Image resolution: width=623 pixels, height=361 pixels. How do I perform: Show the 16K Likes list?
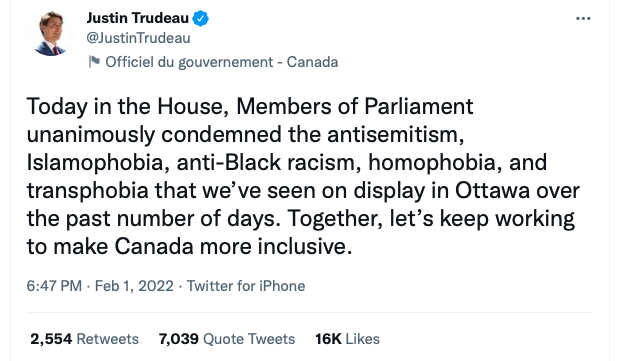[347, 339]
